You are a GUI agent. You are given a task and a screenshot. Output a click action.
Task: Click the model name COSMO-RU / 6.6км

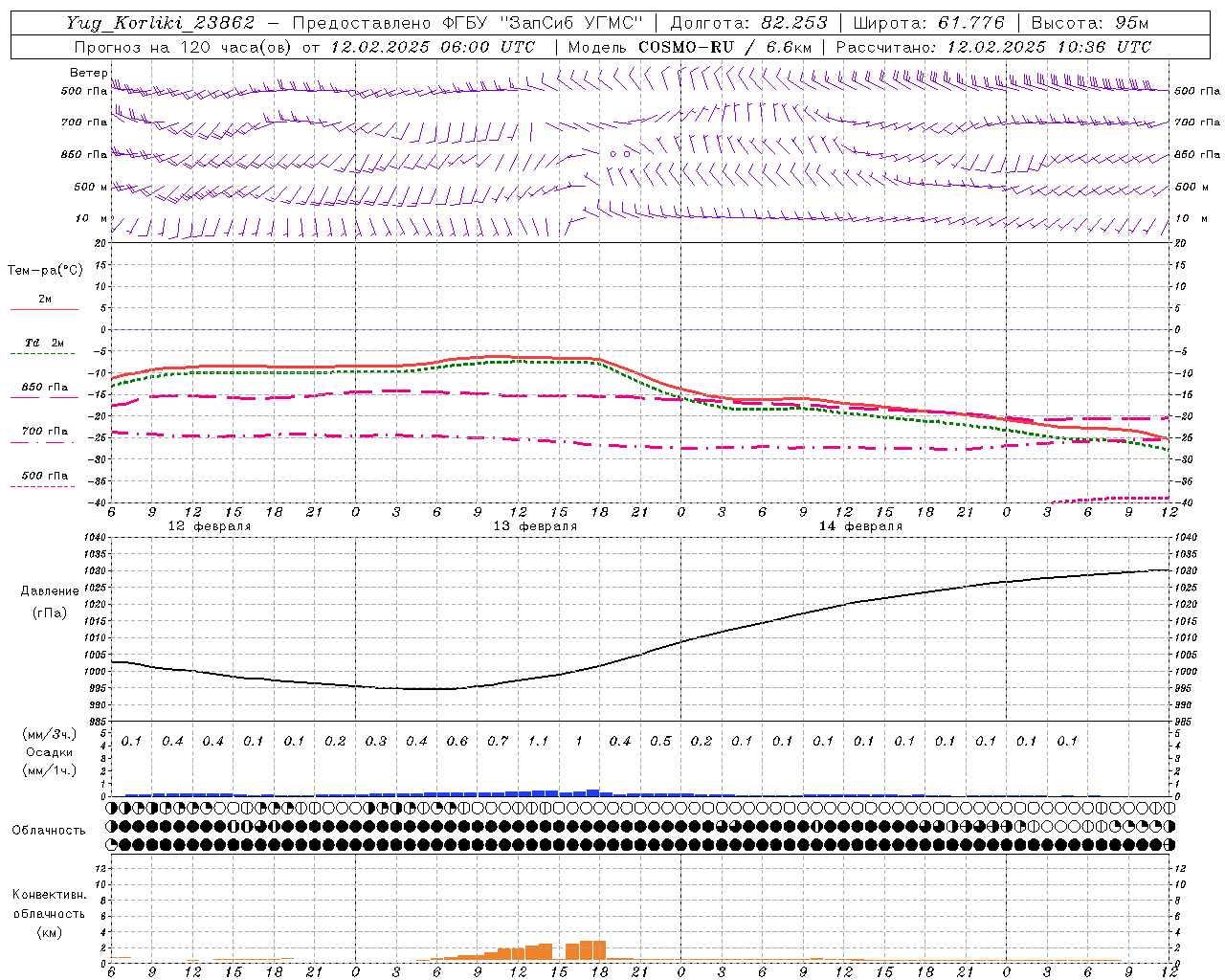tap(724, 47)
